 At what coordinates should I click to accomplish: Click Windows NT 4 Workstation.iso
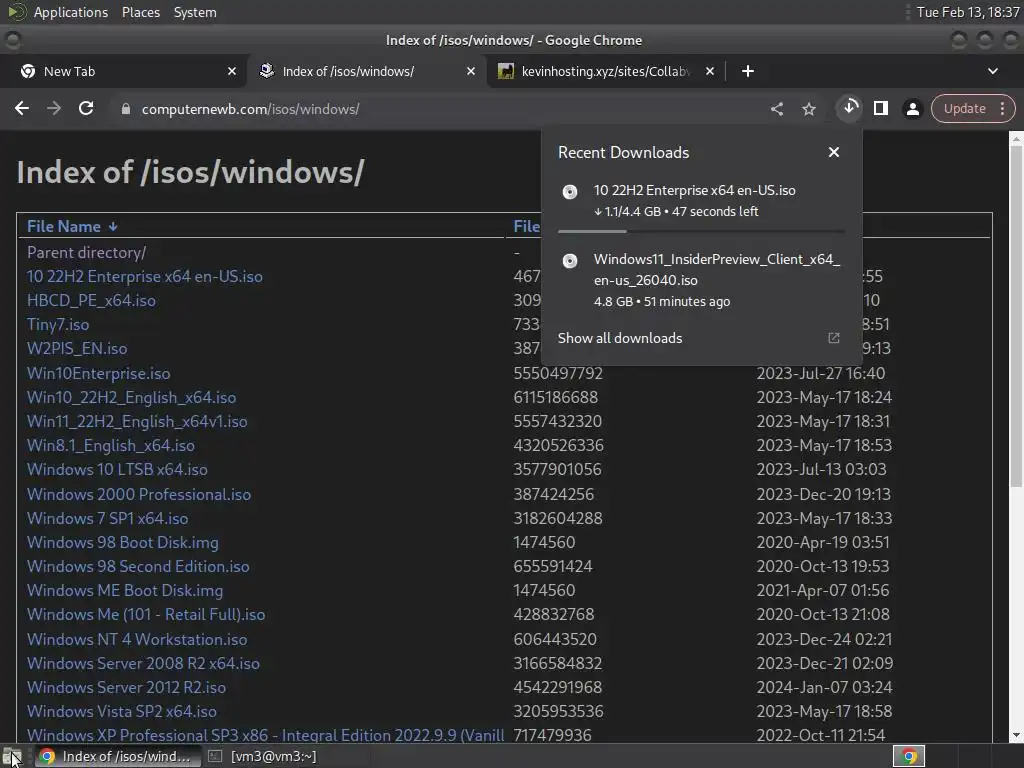136,639
